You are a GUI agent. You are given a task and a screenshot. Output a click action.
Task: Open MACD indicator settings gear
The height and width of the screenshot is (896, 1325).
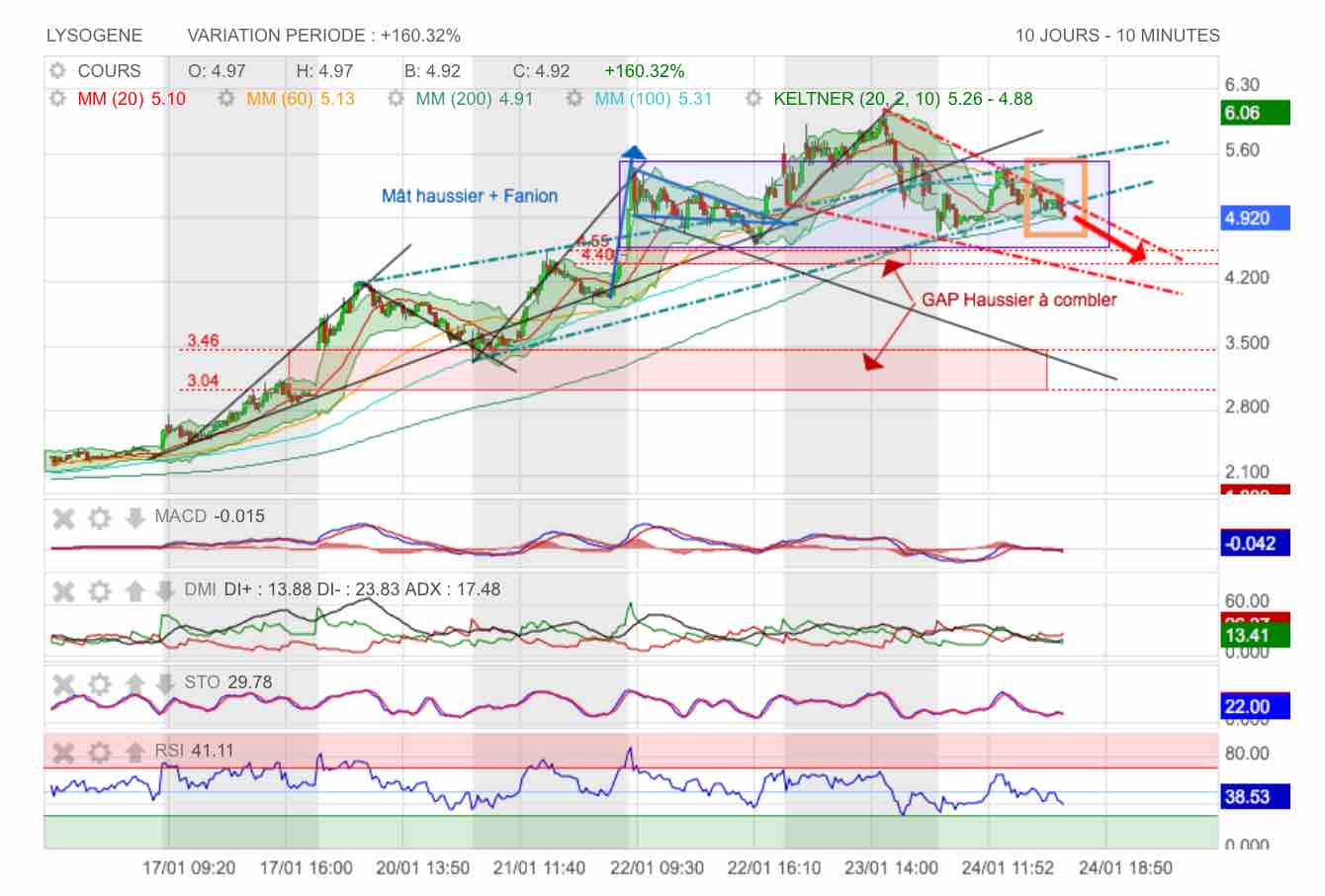99,517
